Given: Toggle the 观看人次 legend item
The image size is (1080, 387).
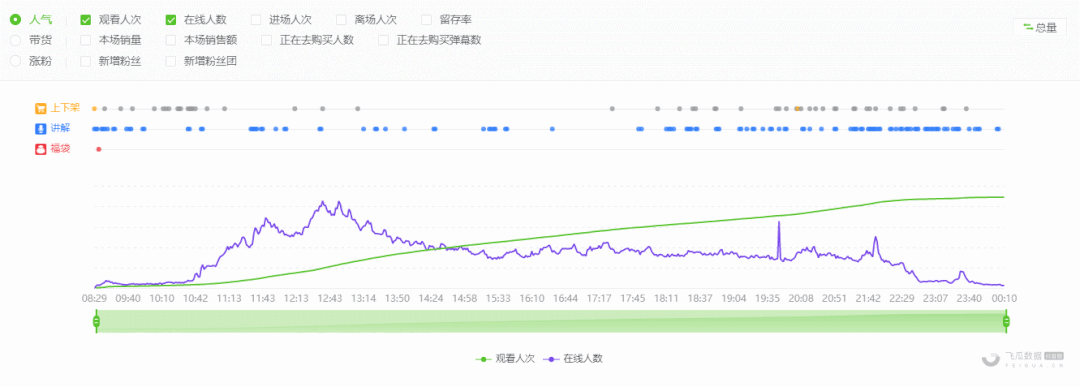Looking at the screenshot, I should pos(505,359).
